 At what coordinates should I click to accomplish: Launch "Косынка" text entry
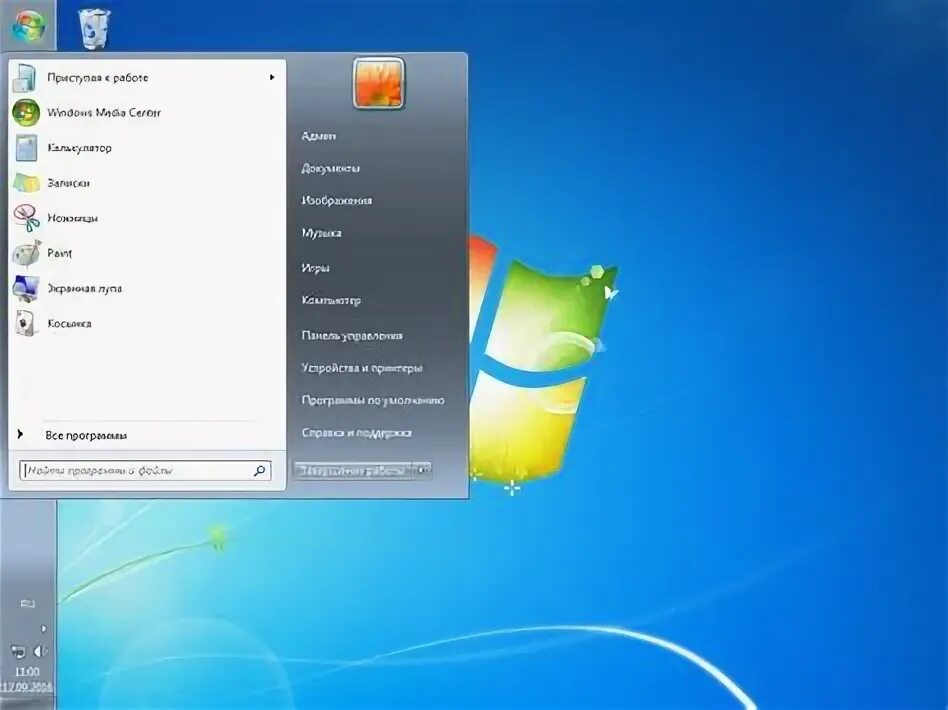click(x=69, y=324)
